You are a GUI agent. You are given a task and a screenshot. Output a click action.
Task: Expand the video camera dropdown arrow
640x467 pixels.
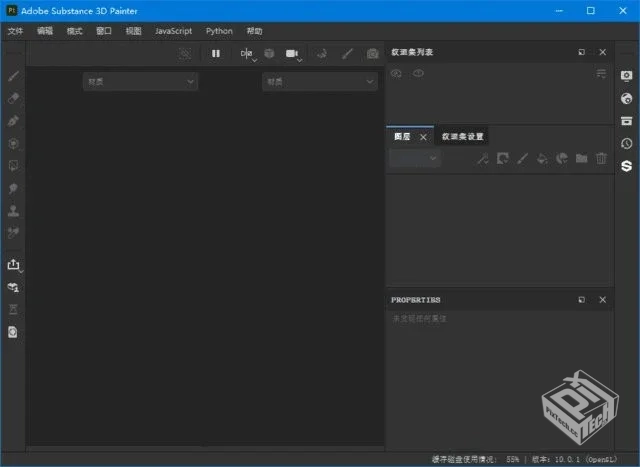(x=300, y=60)
